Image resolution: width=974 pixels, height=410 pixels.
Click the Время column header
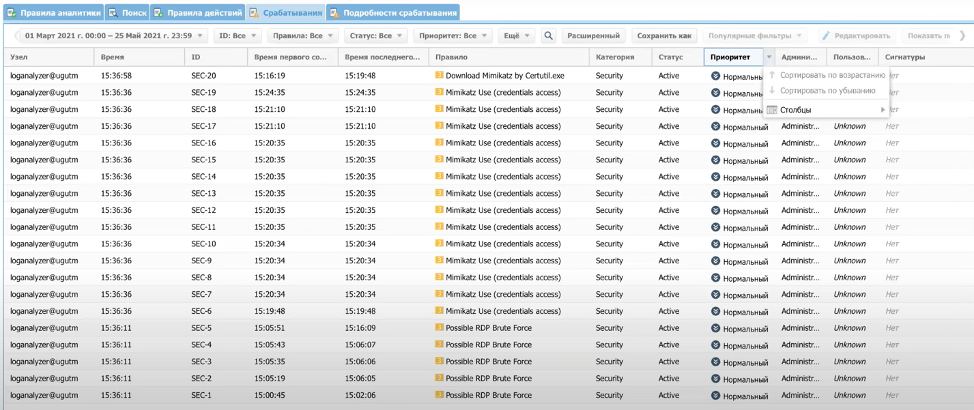112,57
